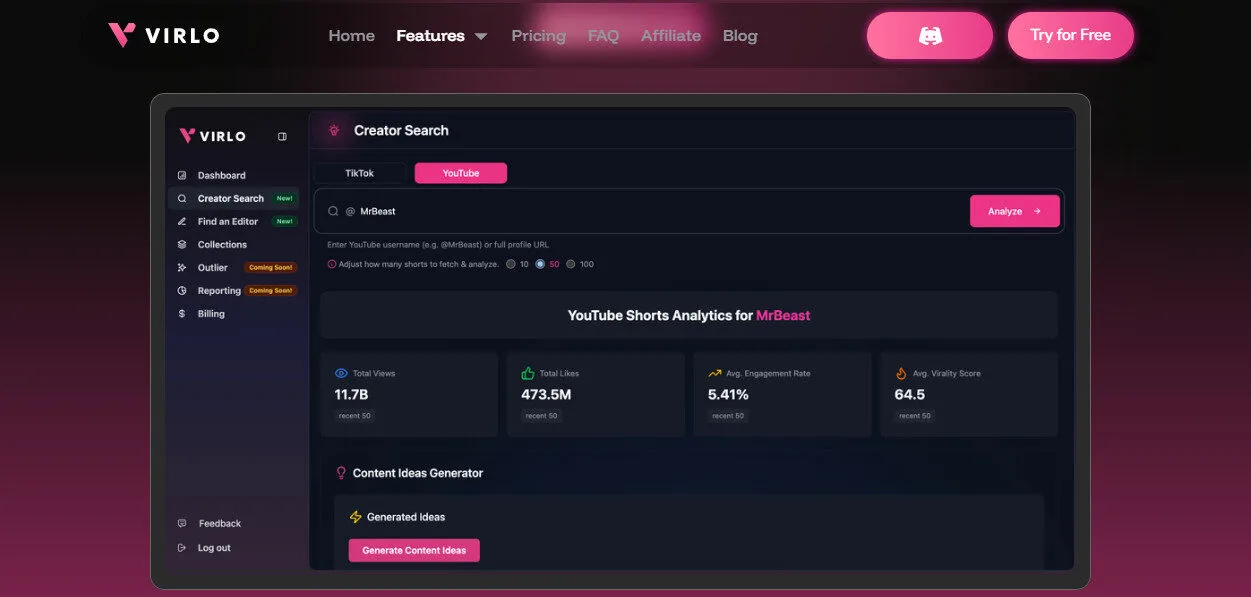Screen dimensions: 1251x597
Task: Click the Try for Free button
Action: [x=1071, y=34]
